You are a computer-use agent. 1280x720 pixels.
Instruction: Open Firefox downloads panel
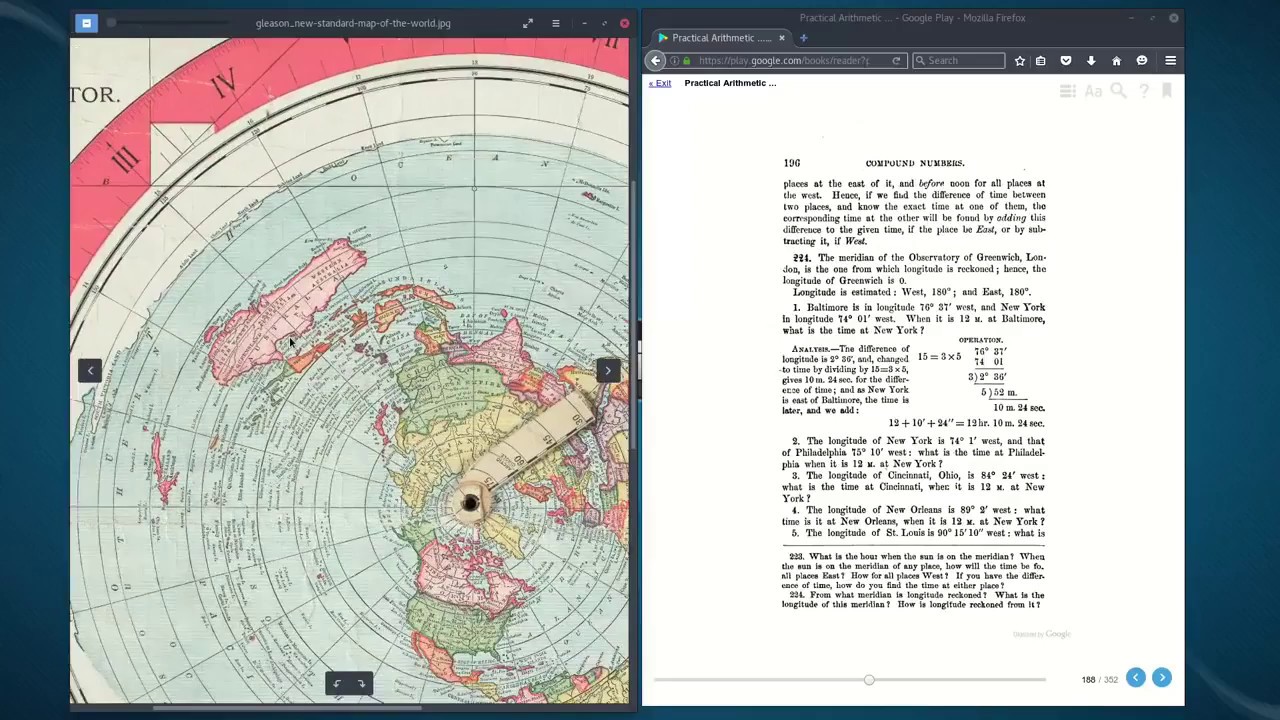(x=1091, y=61)
